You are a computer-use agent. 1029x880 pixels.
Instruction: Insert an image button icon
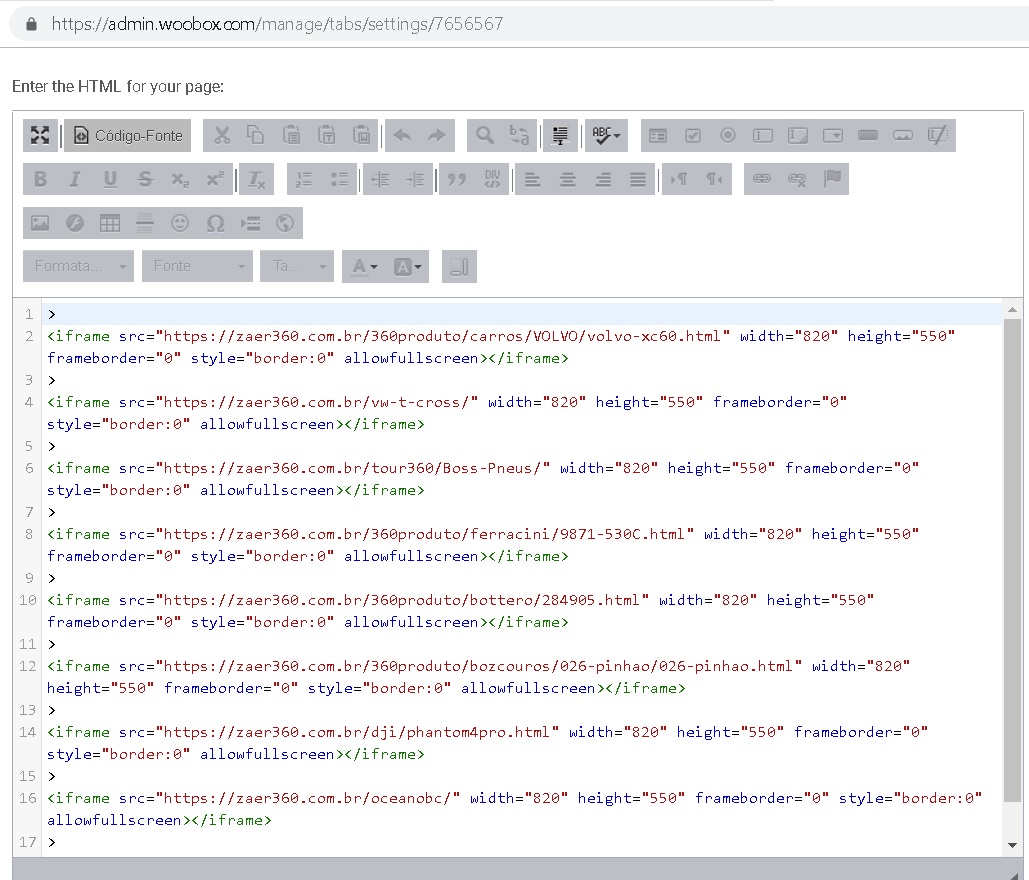point(903,136)
